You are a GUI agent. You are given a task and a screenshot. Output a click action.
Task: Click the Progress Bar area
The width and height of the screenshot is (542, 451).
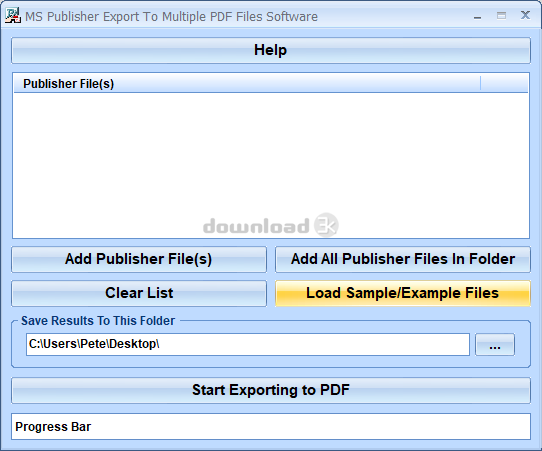pos(271,427)
